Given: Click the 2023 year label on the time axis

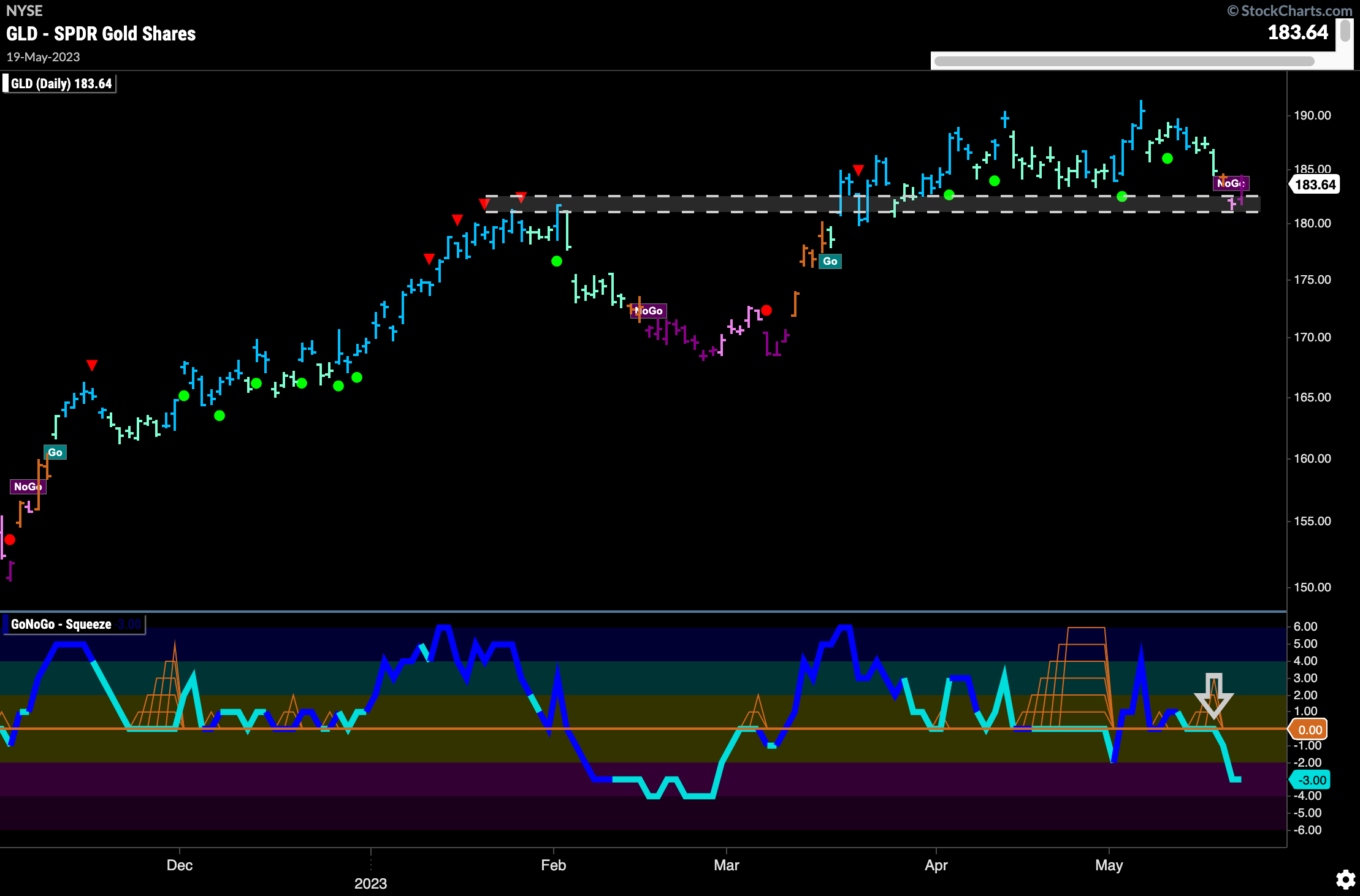Looking at the screenshot, I should pyautogui.click(x=371, y=884).
